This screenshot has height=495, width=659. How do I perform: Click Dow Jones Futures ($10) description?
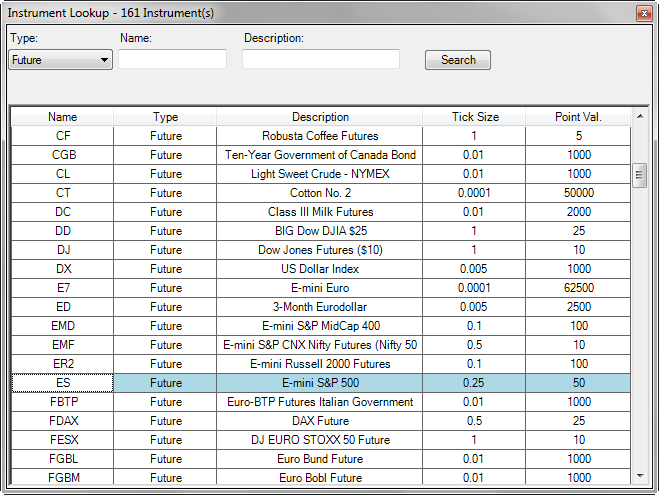point(320,250)
